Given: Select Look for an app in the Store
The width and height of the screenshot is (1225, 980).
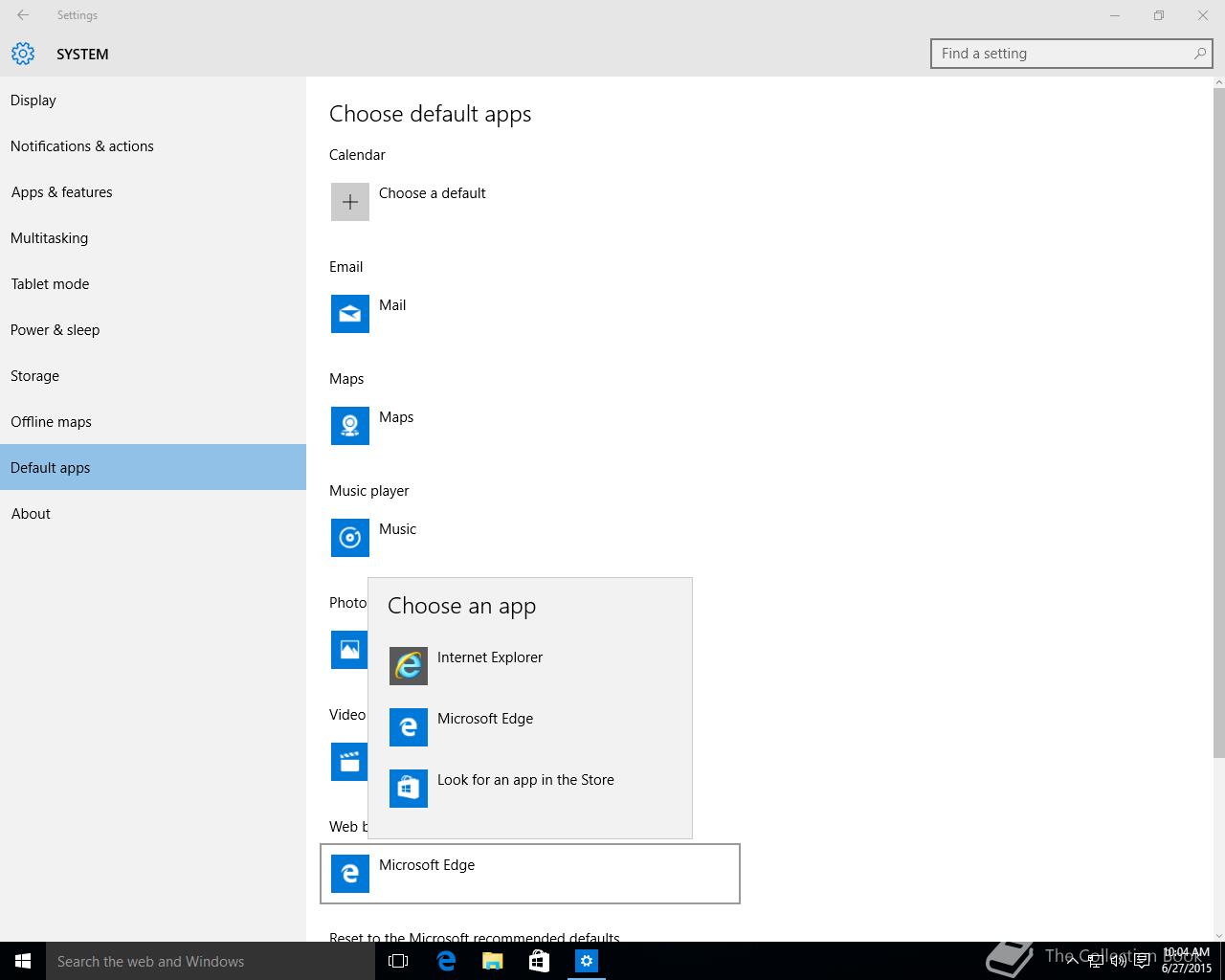Looking at the screenshot, I should [x=530, y=789].
